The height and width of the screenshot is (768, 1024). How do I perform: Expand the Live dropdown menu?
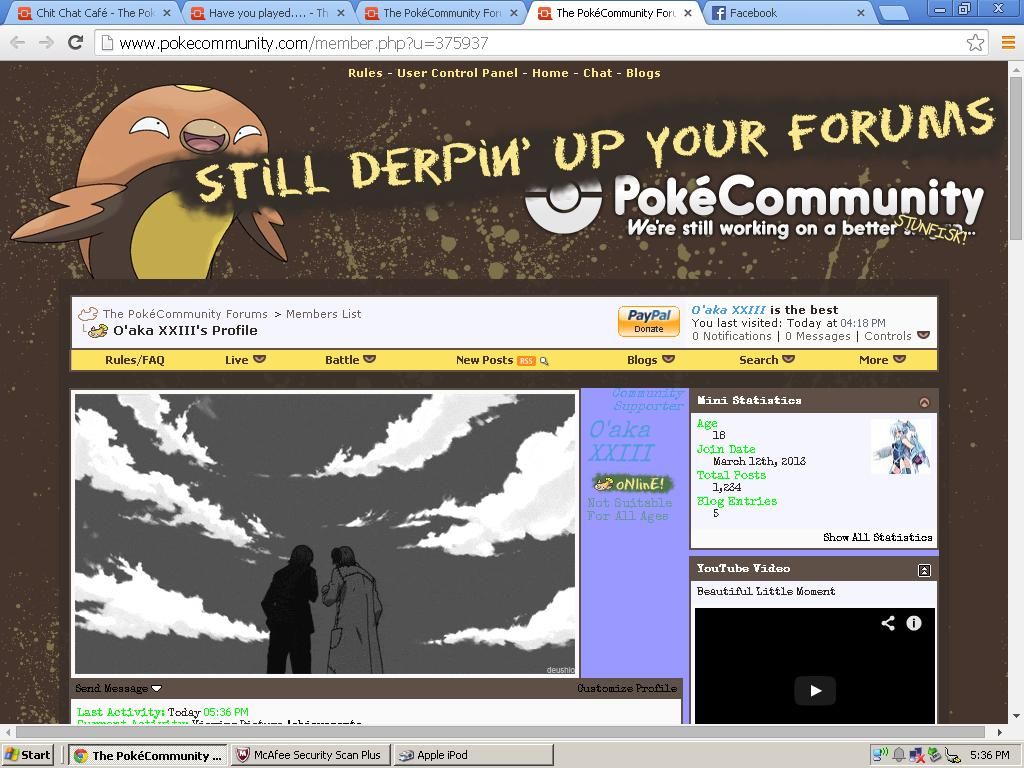tap(245, 360)
